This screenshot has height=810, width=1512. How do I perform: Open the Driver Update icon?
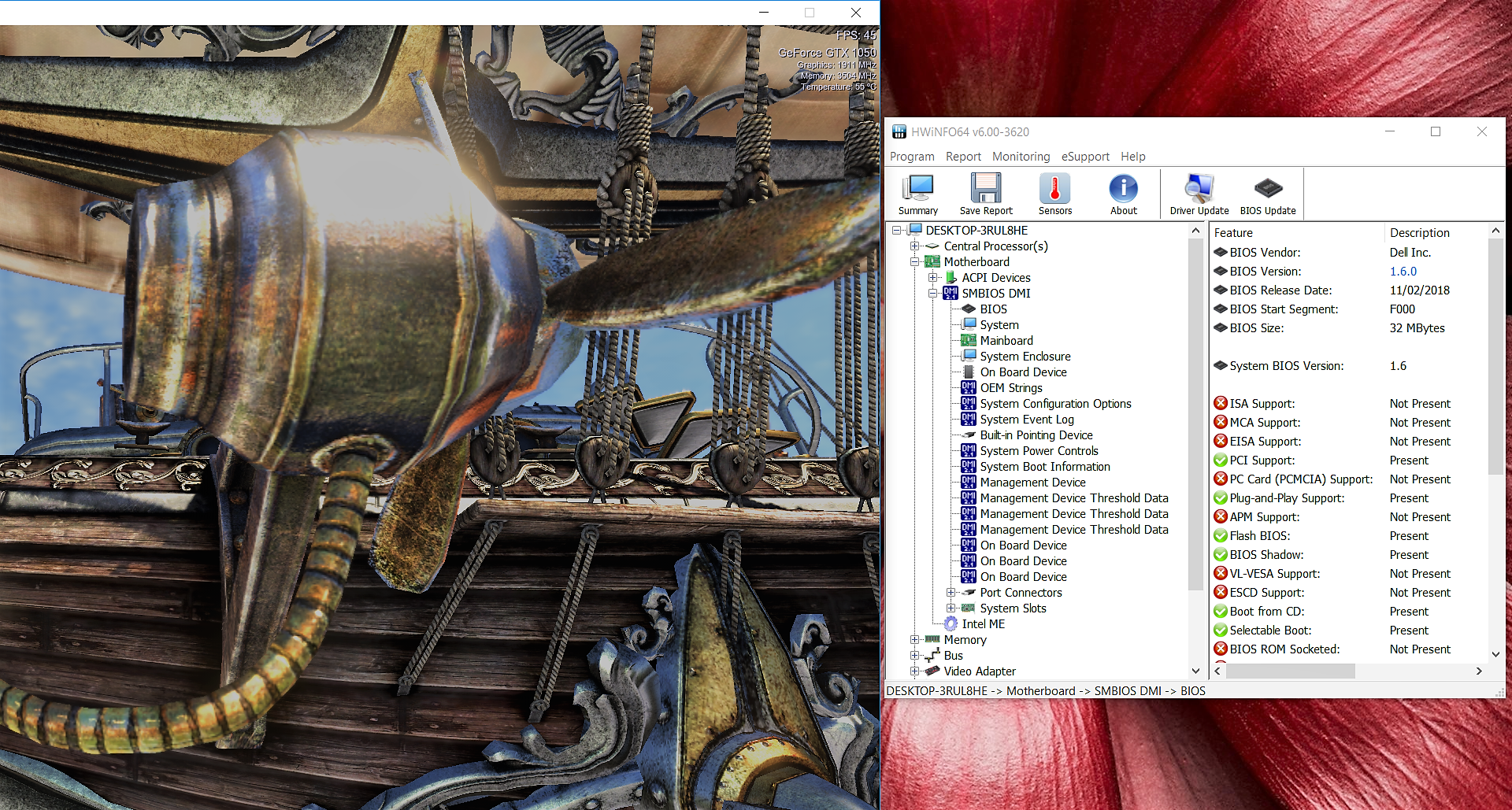1199,189
